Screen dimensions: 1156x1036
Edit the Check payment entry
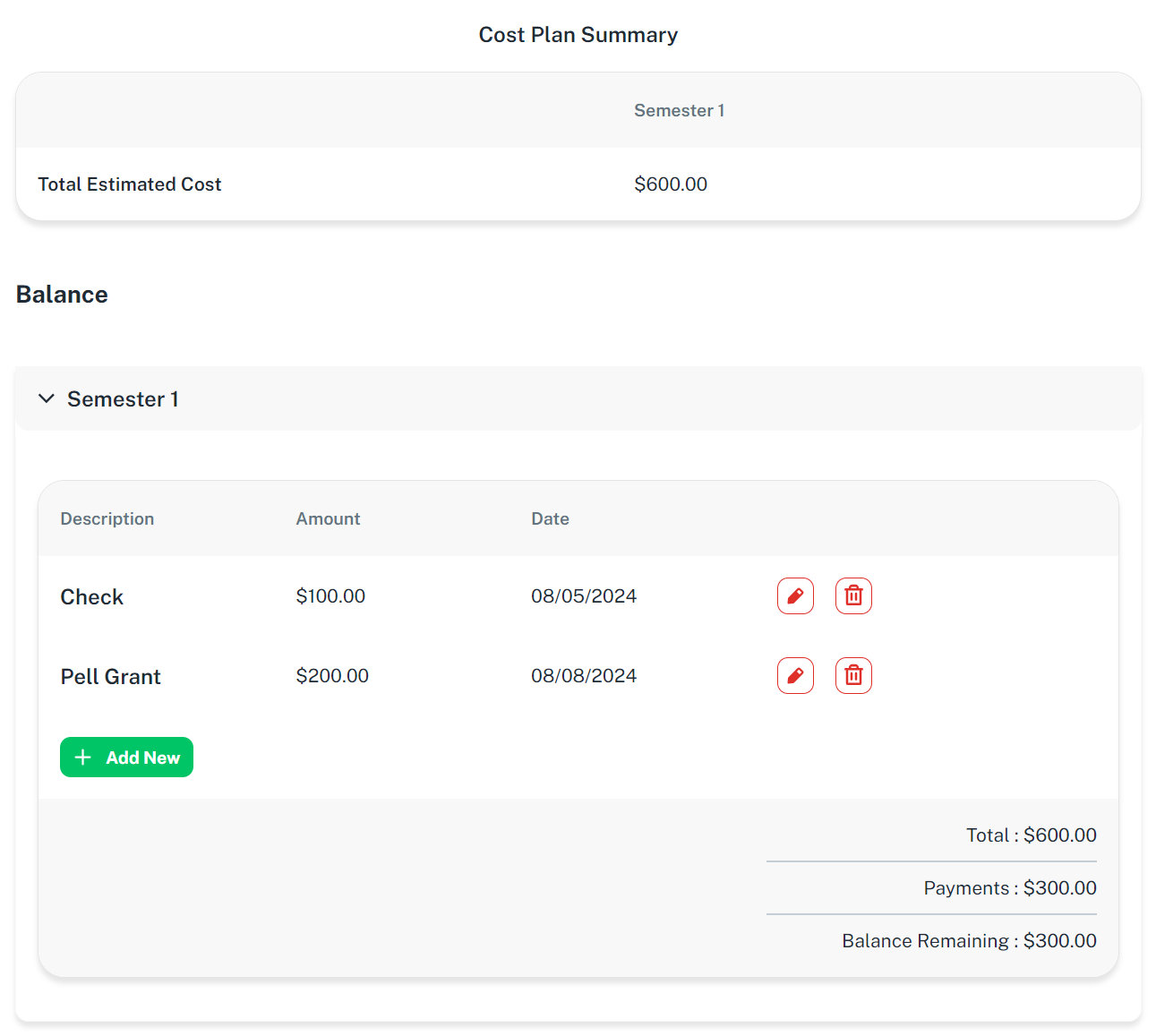click(x=795, y=596)
